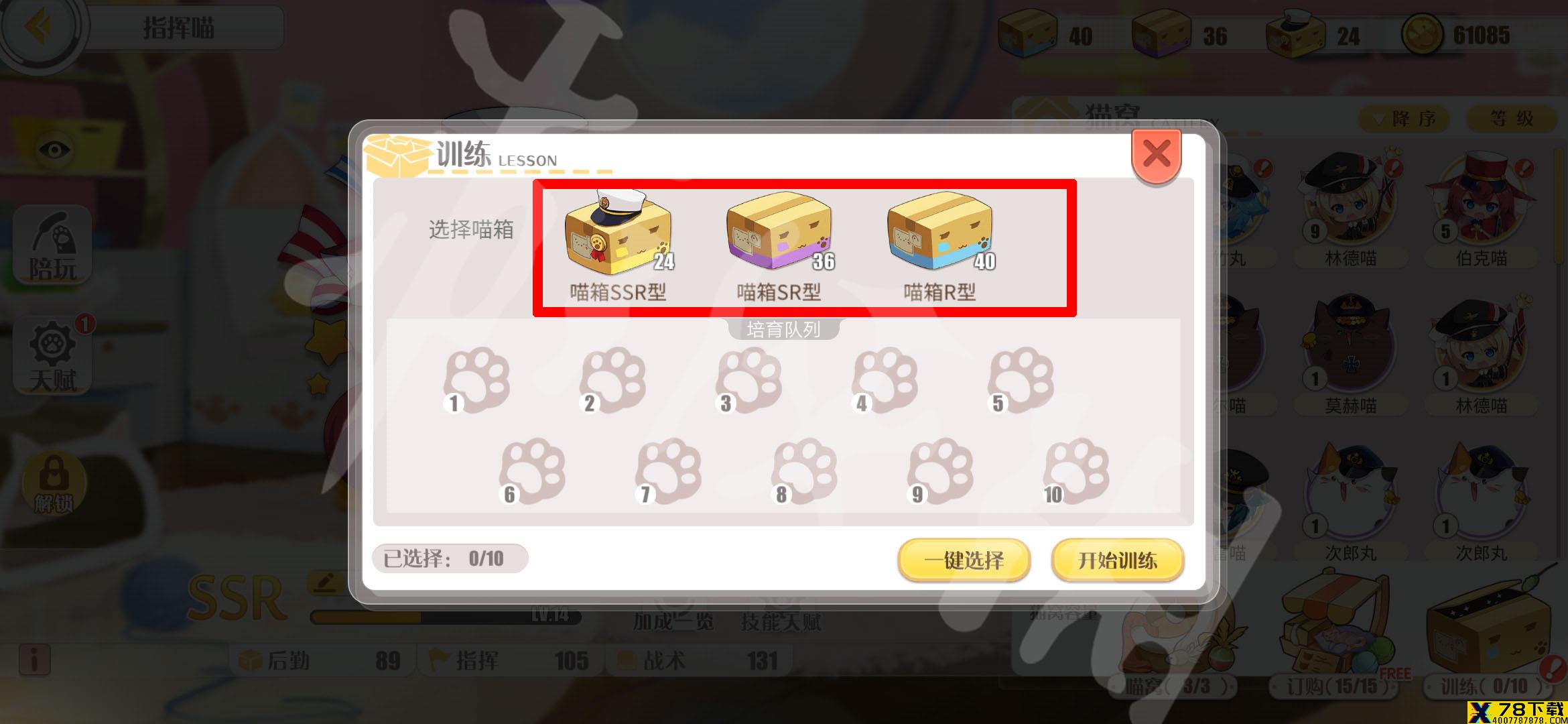1568x724 pixels.
Task: Click paw slot number 10 in queue
Action: coord(1075,471)
